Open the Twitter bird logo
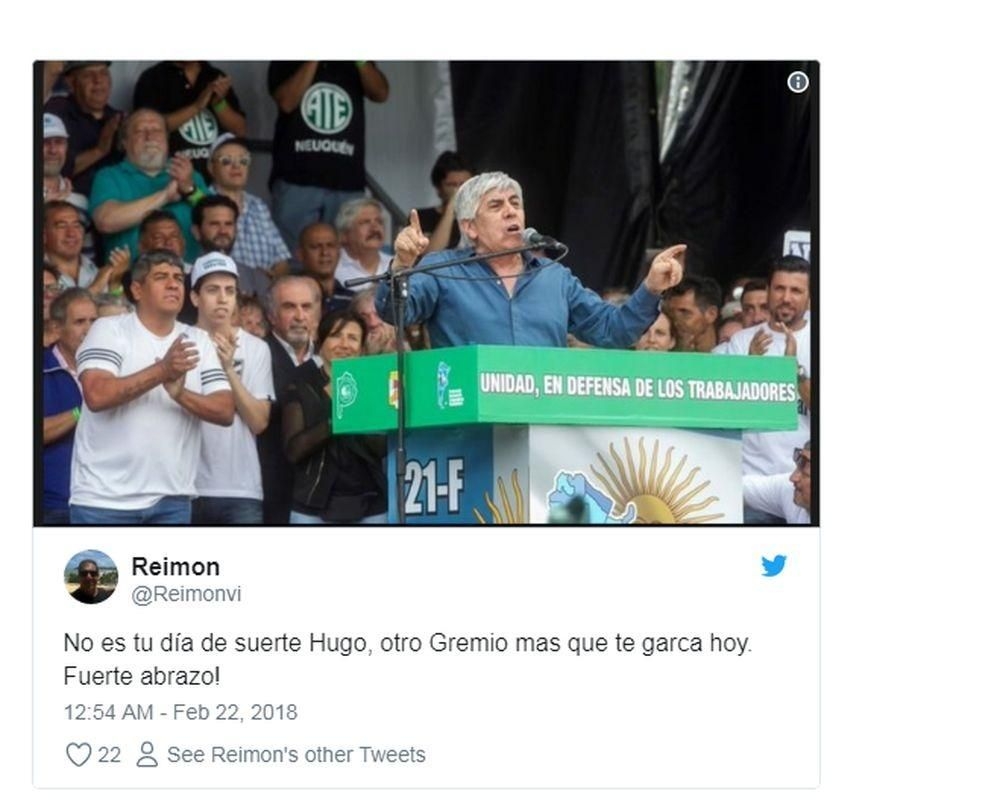This screenshot has width=1000, height=800. tap(773, 565)
